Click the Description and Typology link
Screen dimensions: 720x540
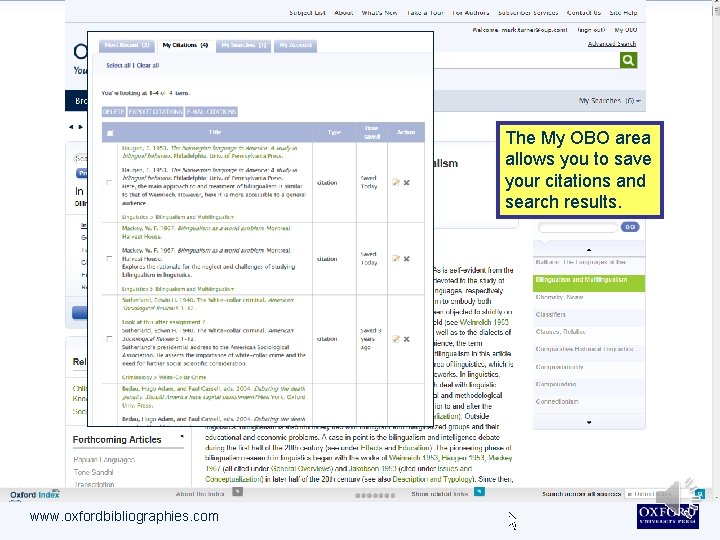click(432, 479)
